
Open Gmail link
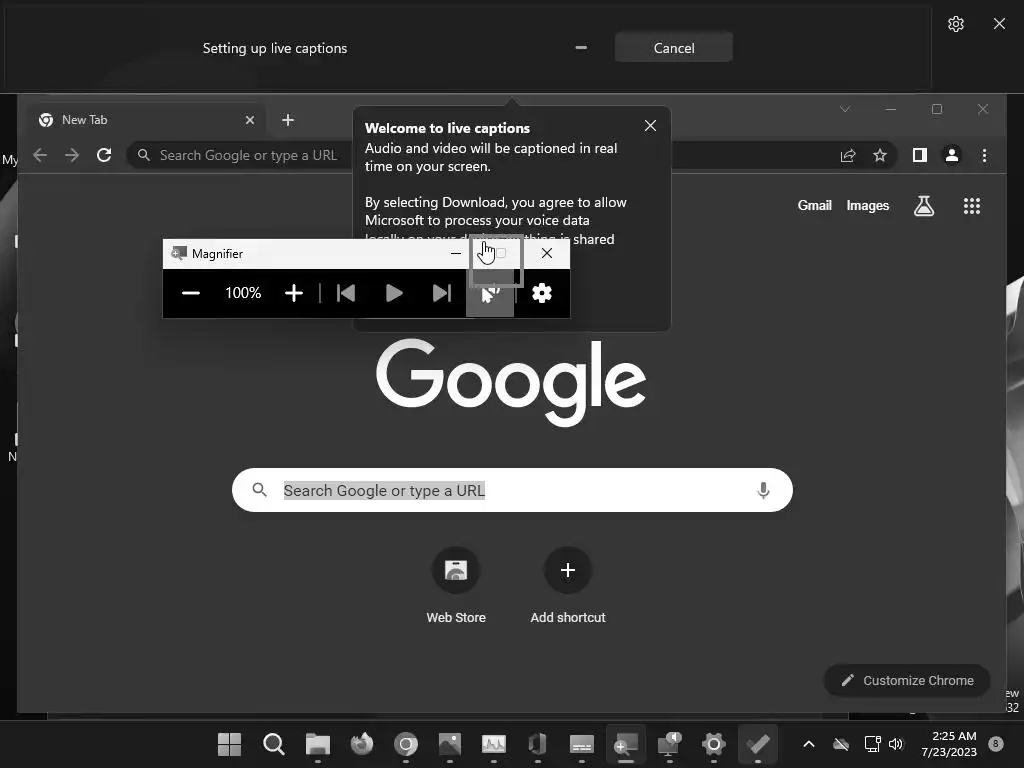814,206
